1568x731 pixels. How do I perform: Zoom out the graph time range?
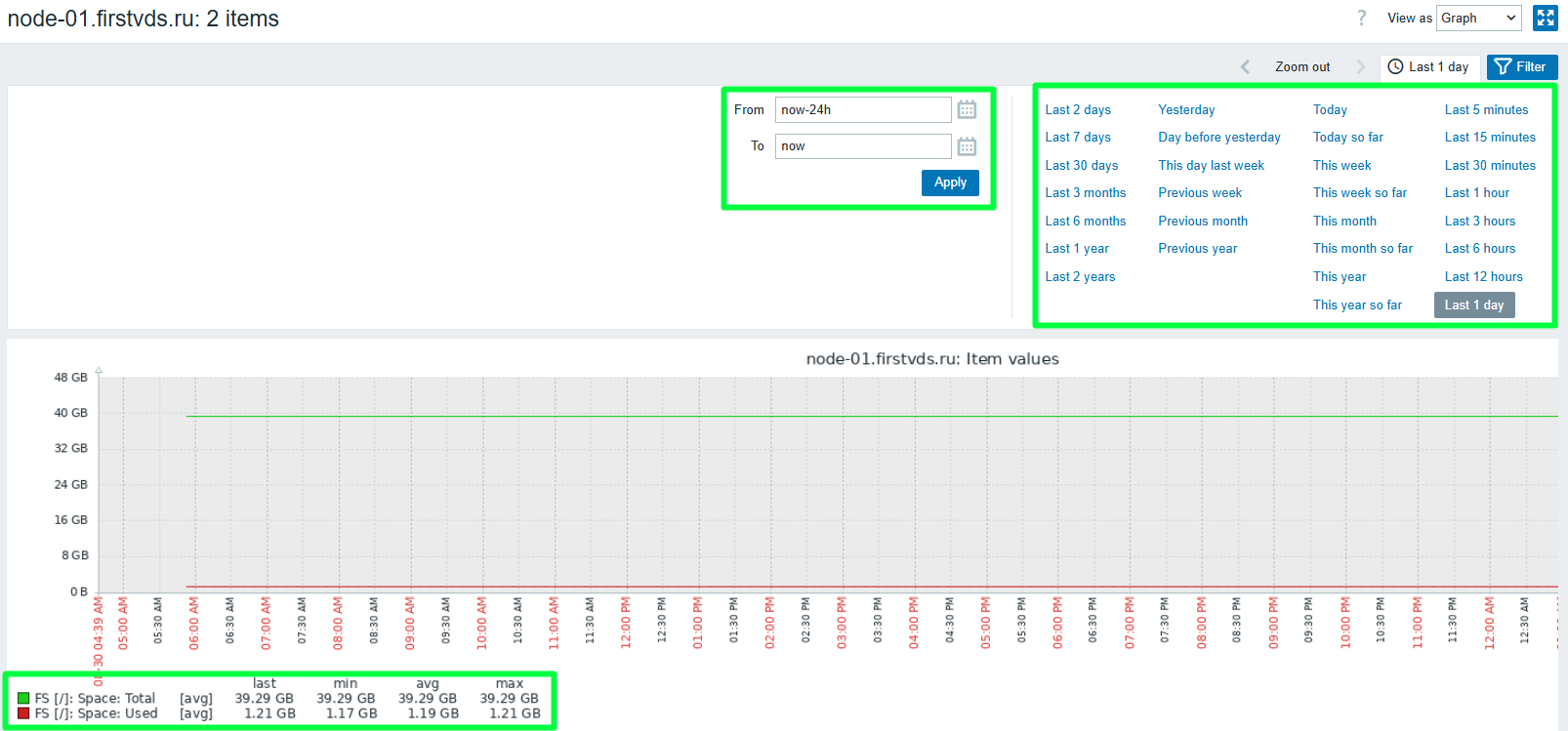coord(1302,66)
